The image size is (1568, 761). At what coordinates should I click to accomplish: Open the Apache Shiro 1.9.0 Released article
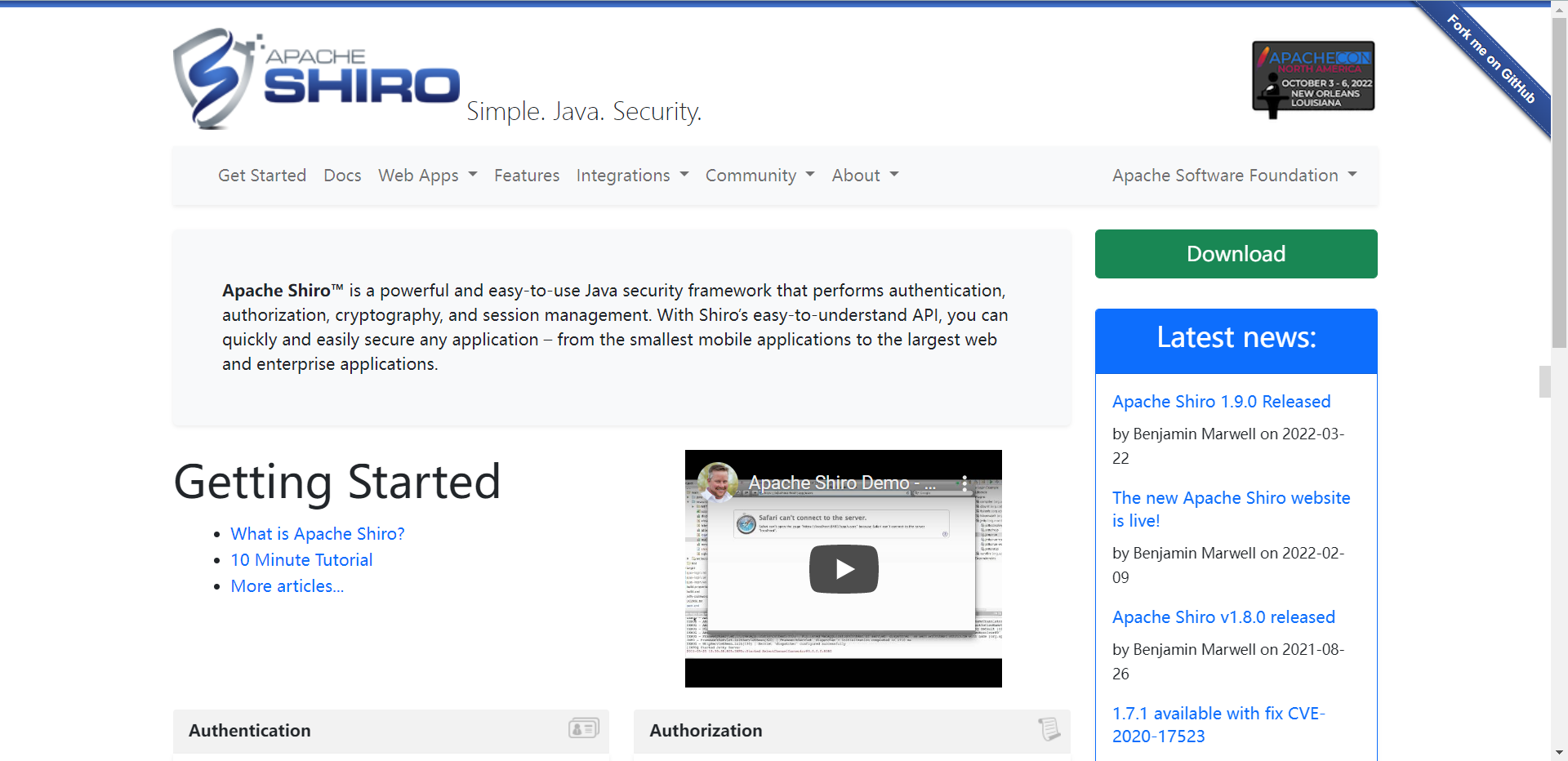click(1222, 402)
